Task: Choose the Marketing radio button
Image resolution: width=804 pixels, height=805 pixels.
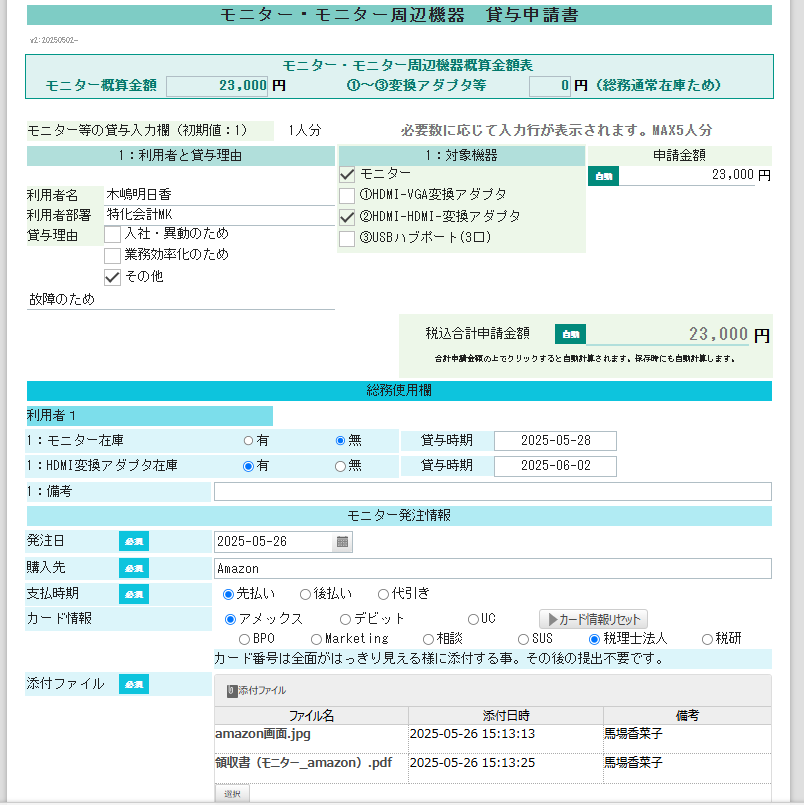Action: click(317, 639)
